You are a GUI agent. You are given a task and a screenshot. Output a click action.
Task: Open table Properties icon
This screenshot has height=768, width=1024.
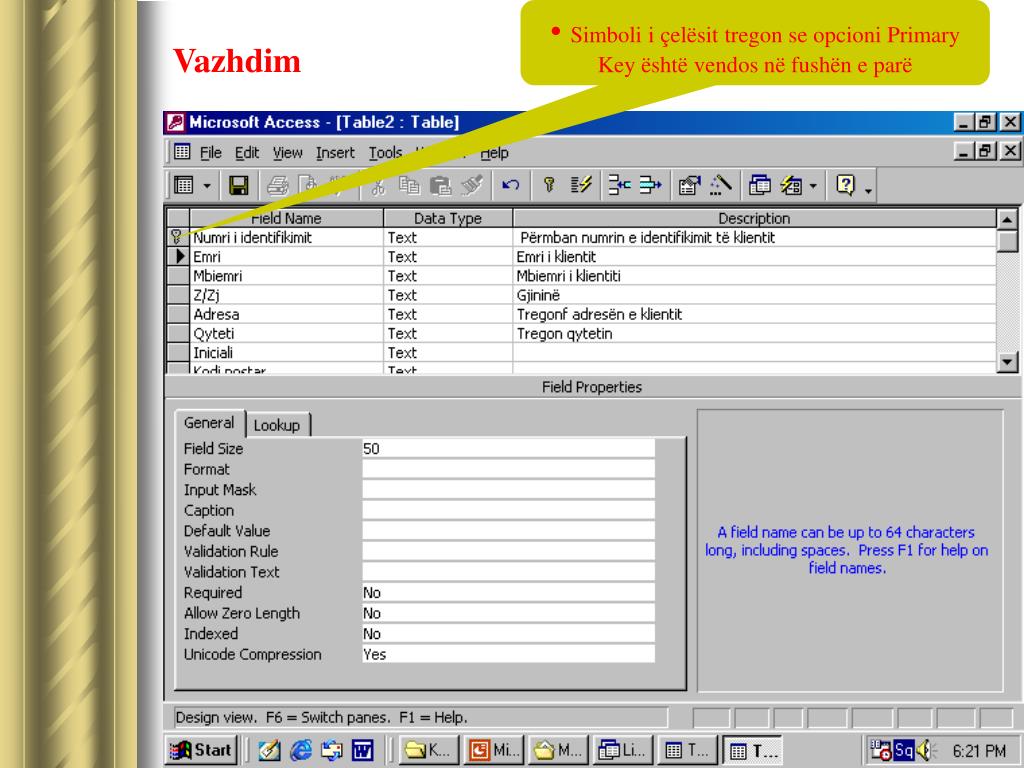click(690, 186)
